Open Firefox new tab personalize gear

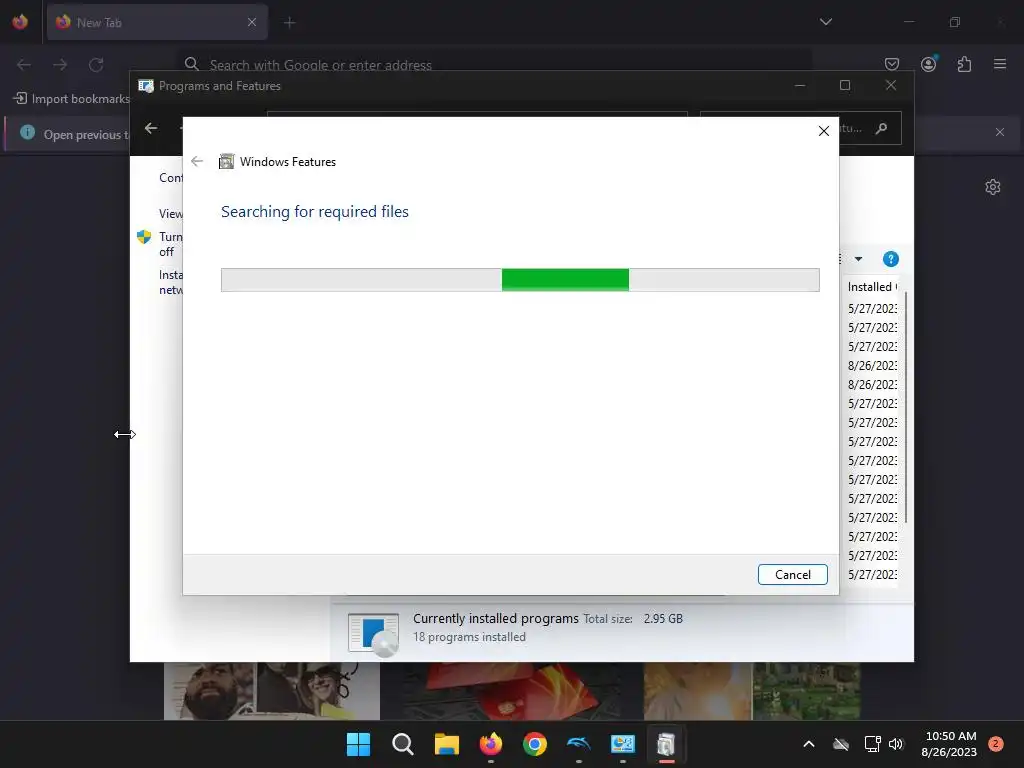(x=992, y=187)
